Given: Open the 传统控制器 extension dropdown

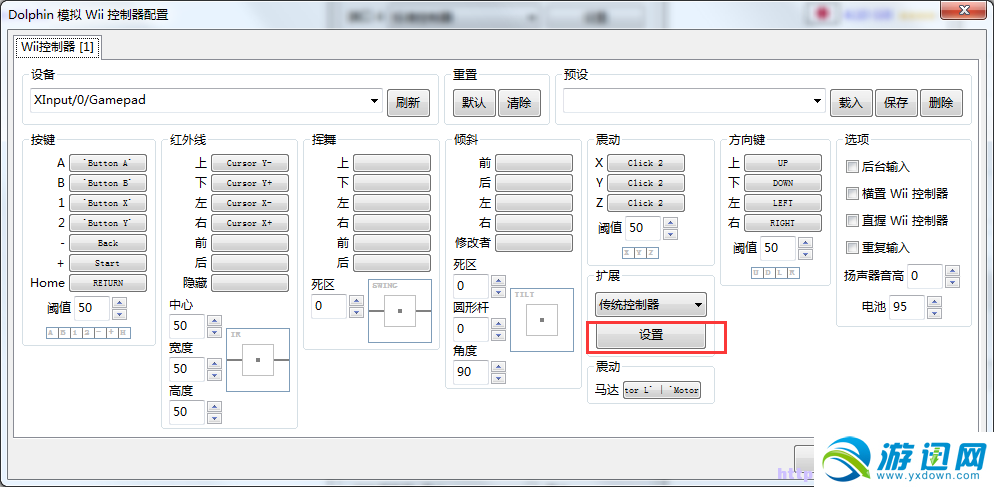Looking at the screenshot, I should tap(650, 305).
